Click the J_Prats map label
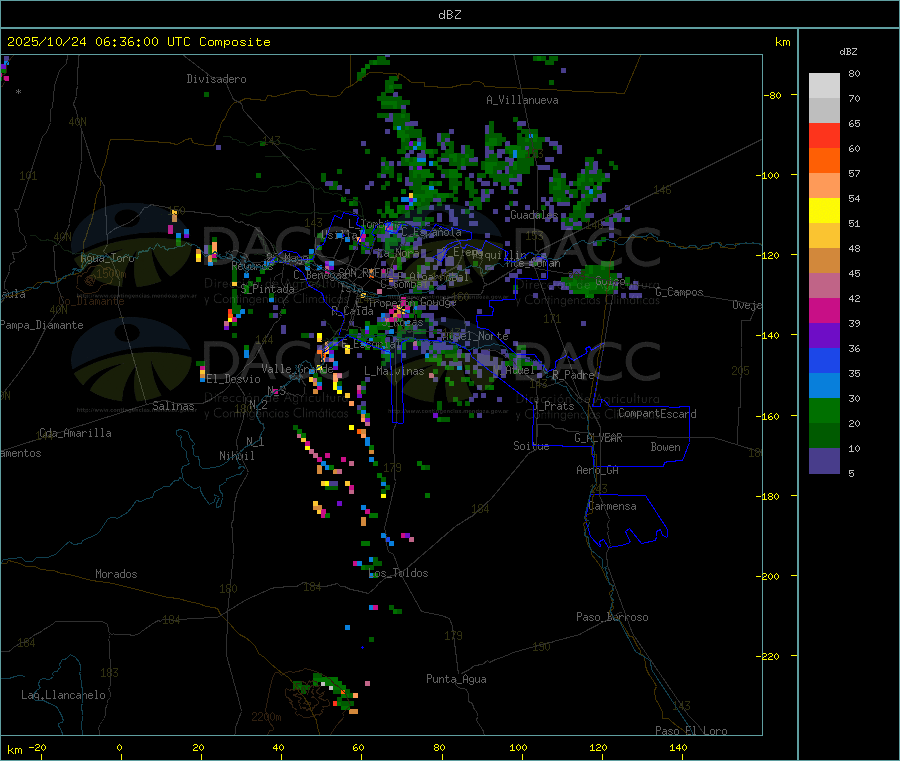 pos(553,406)
